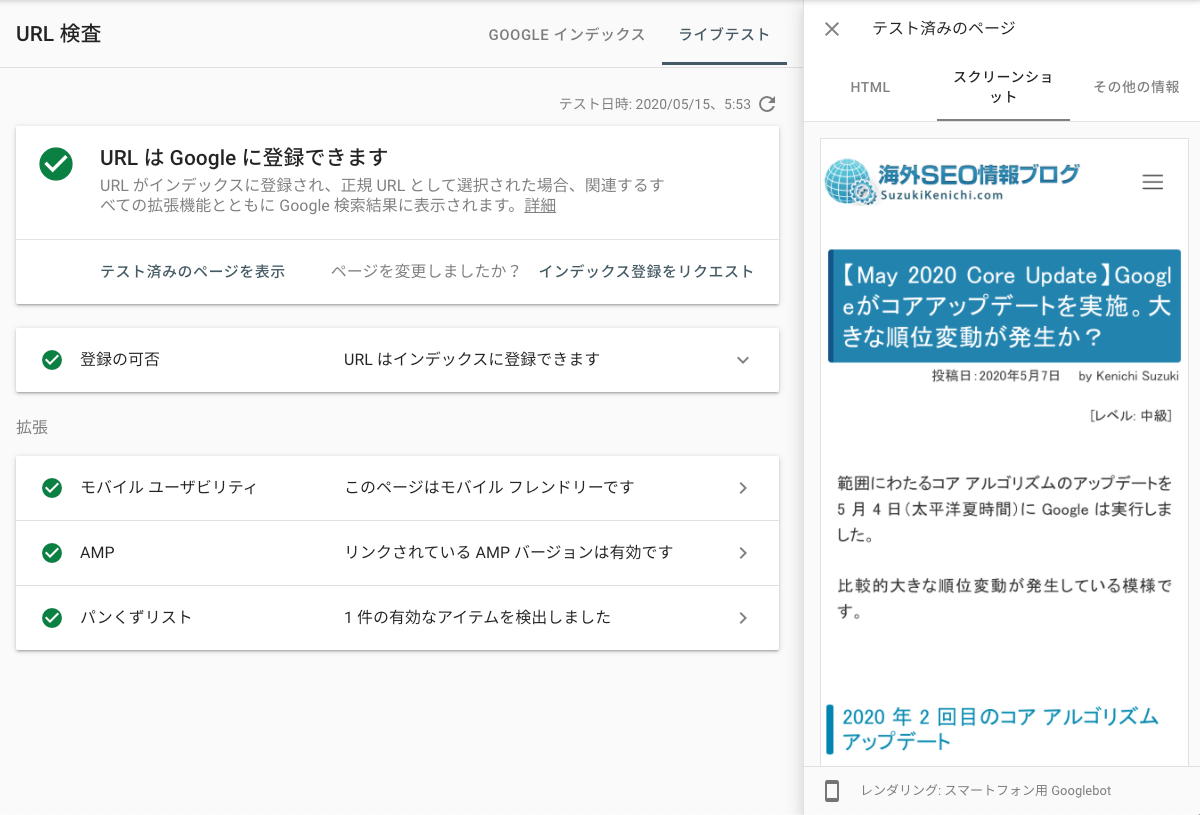
Task: Open the 詳細 link
Action: tap(540, 206)
